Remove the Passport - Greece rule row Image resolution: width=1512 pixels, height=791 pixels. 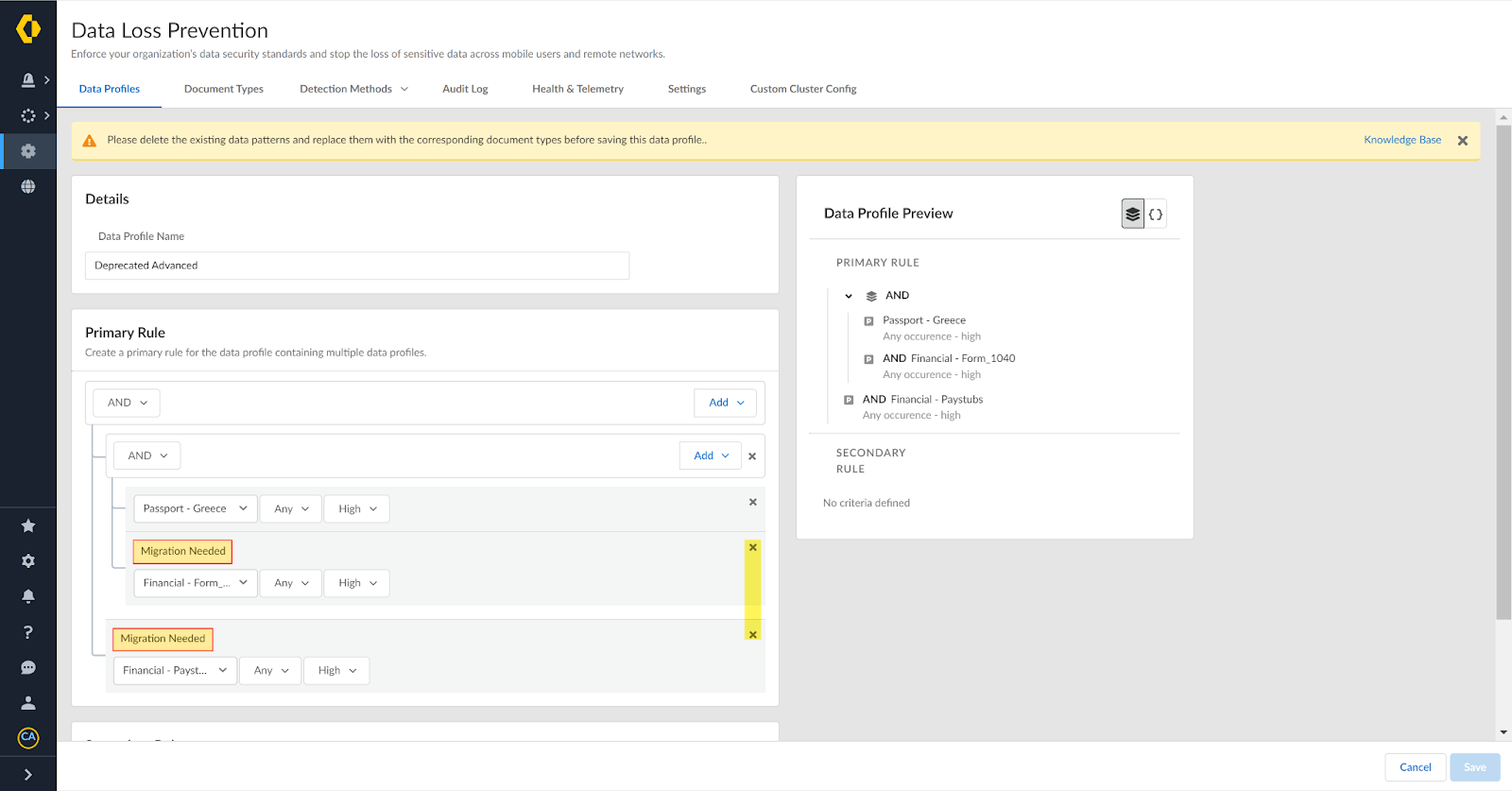coord(752,502)
